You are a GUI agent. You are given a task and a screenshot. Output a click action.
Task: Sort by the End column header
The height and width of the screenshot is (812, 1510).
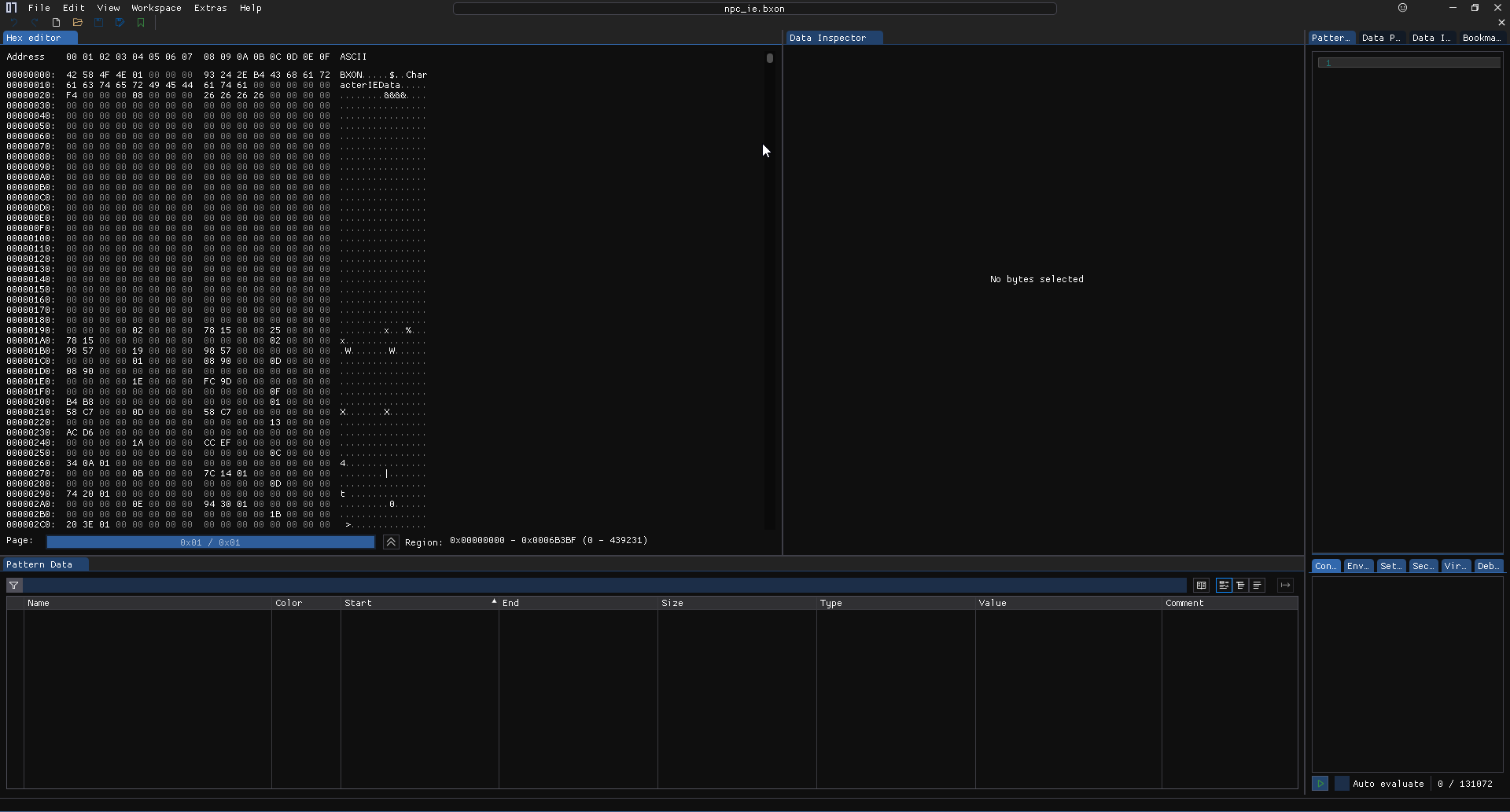(578, 603)
